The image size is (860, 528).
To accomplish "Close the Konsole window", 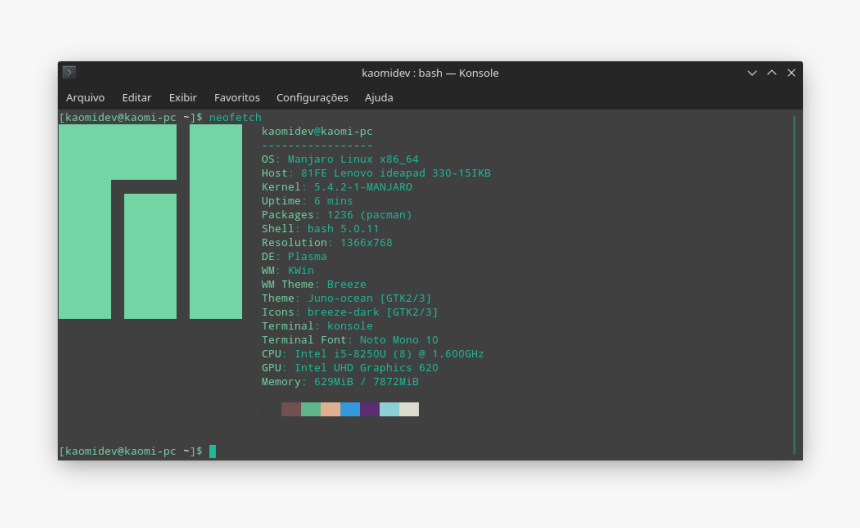I will click(791, 73).
